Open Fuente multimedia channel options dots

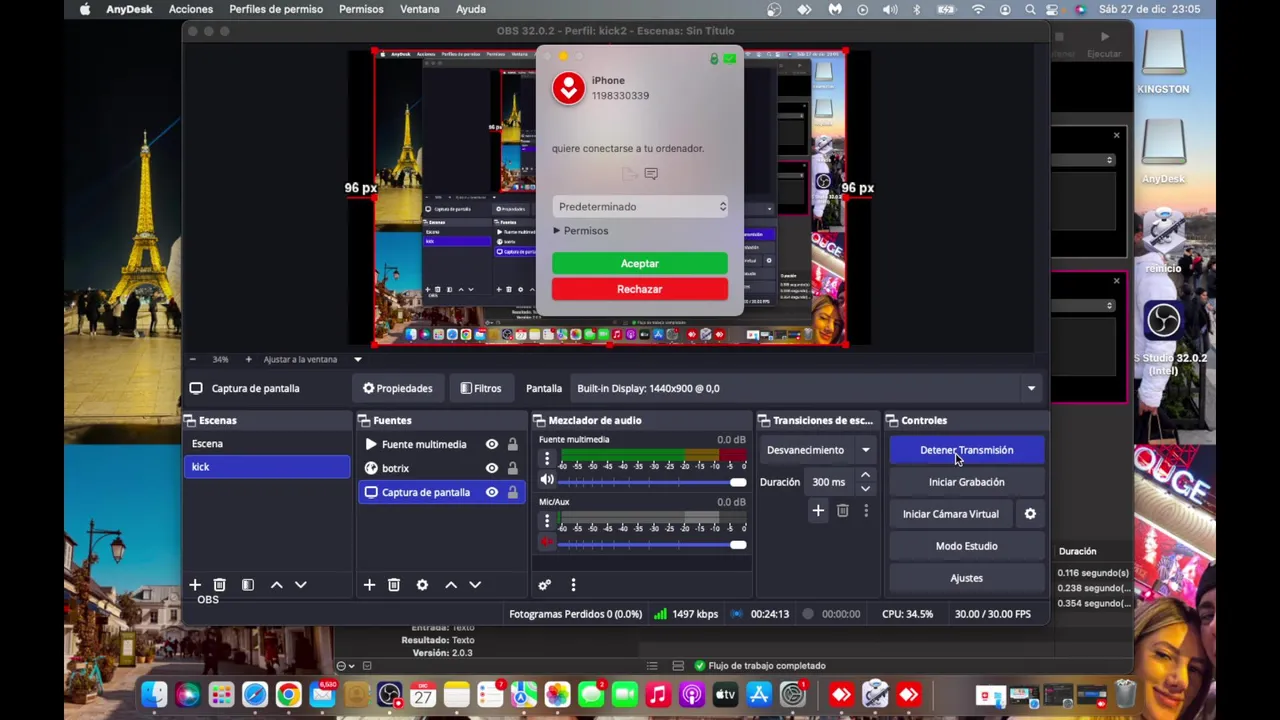click(546, 459)
